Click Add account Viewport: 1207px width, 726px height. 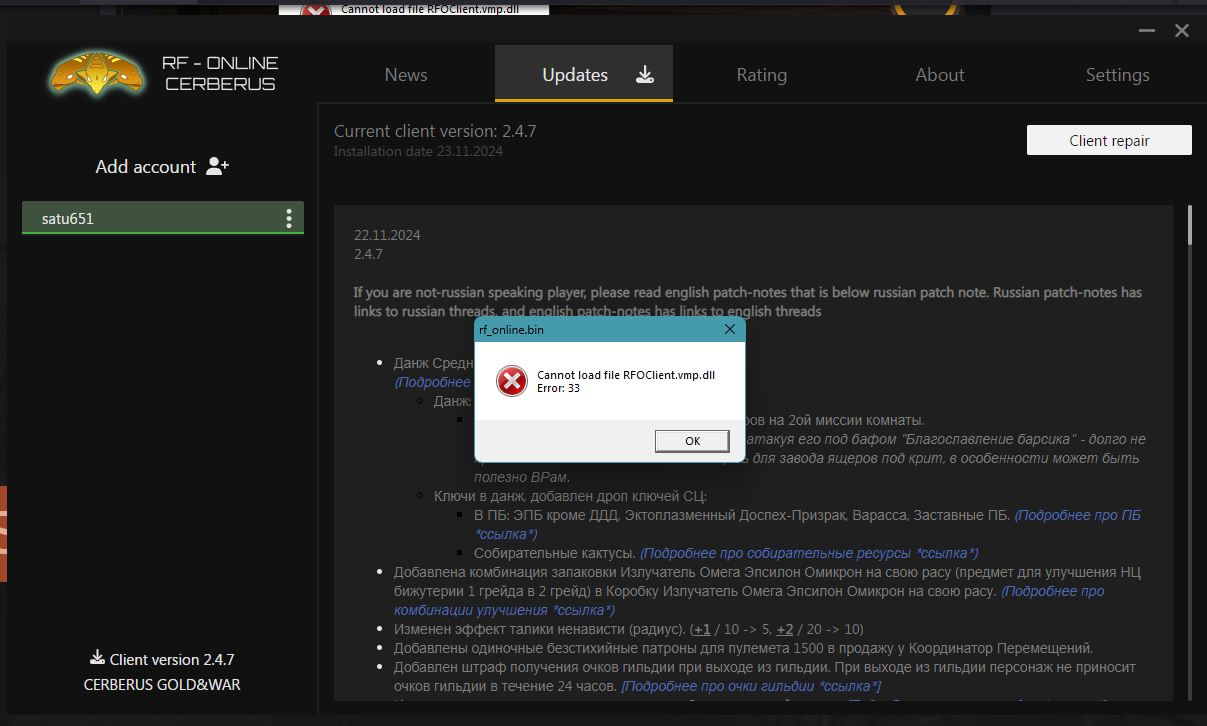click(146, 167)
